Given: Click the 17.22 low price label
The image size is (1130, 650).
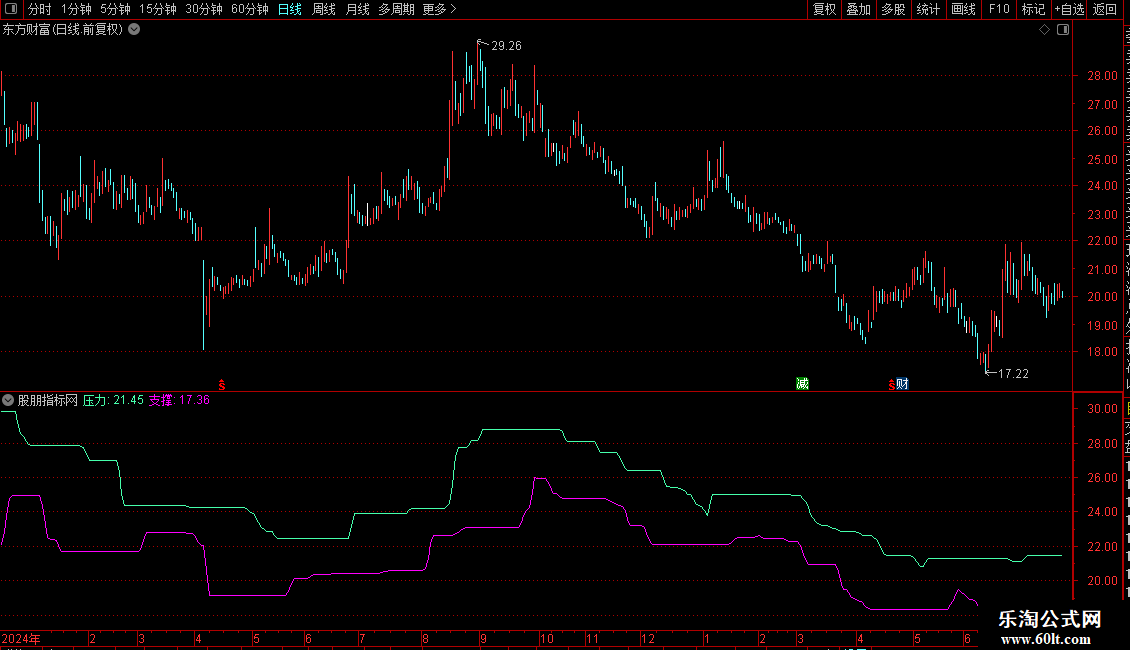Looking at the screenshot, I should click(x=1013, y=374).
